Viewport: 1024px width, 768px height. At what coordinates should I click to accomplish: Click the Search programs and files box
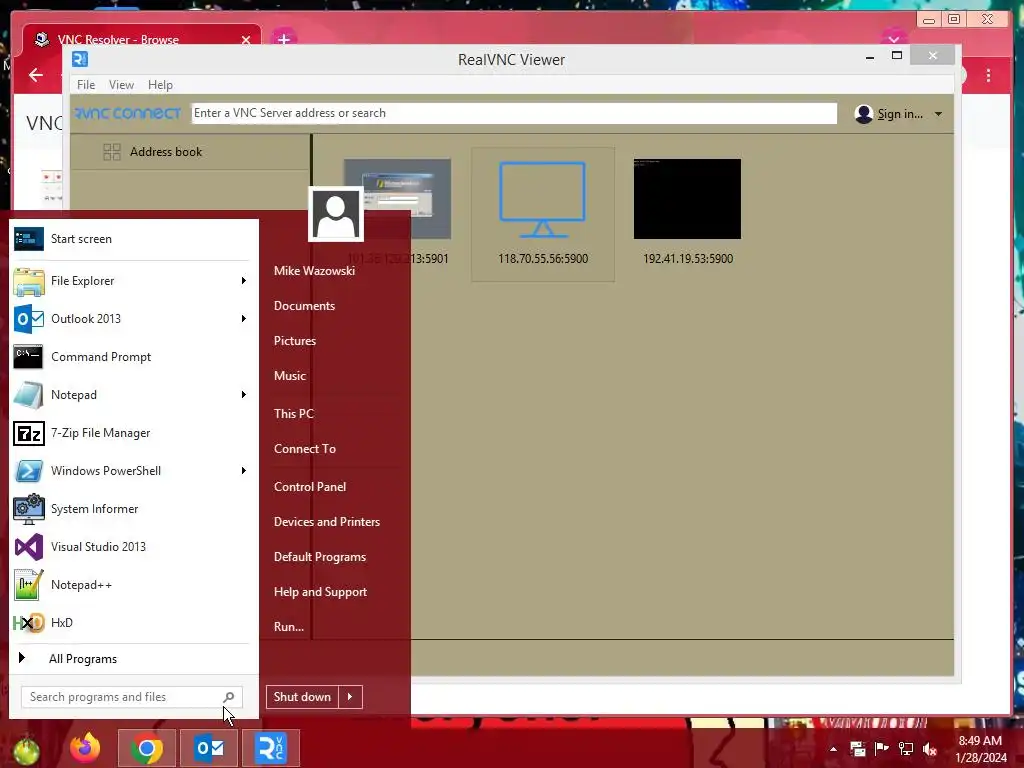tap(131, 697)
